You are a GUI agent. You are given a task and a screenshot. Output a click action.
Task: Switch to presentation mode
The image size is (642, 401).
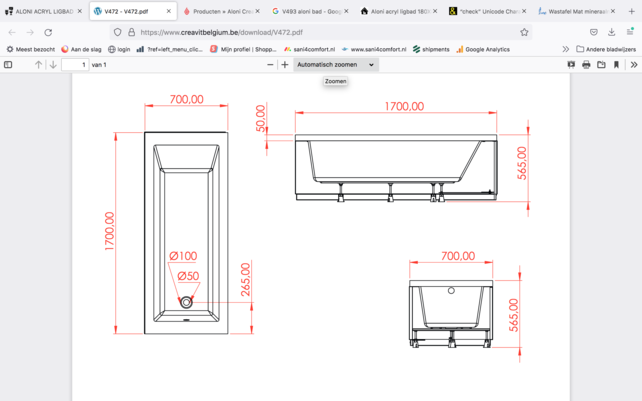pyautogui.click(x=571, y=65)
